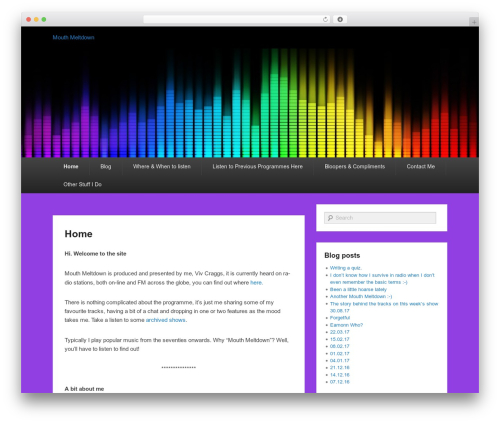Open blog post dated 22.03.17

click(x=340, y=332)
